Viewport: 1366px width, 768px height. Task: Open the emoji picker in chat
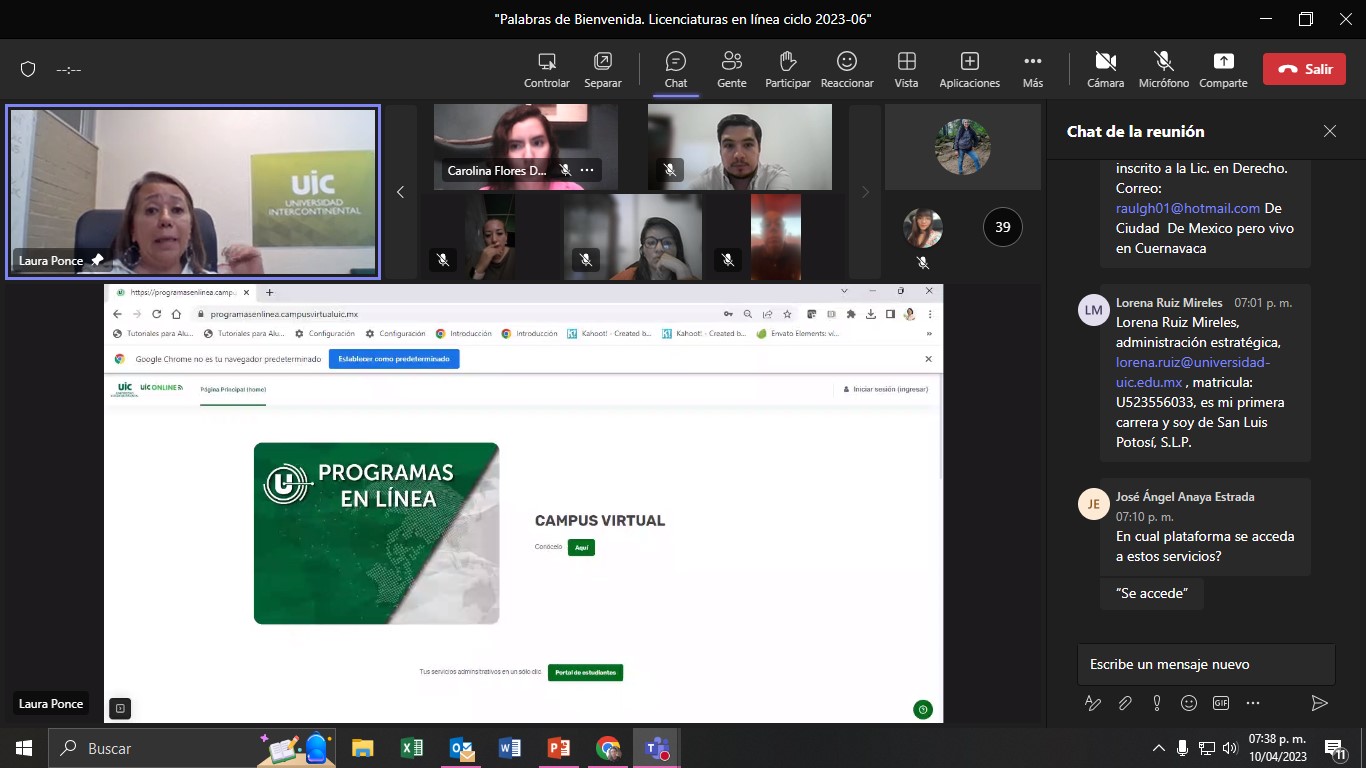coord(1189,703)
